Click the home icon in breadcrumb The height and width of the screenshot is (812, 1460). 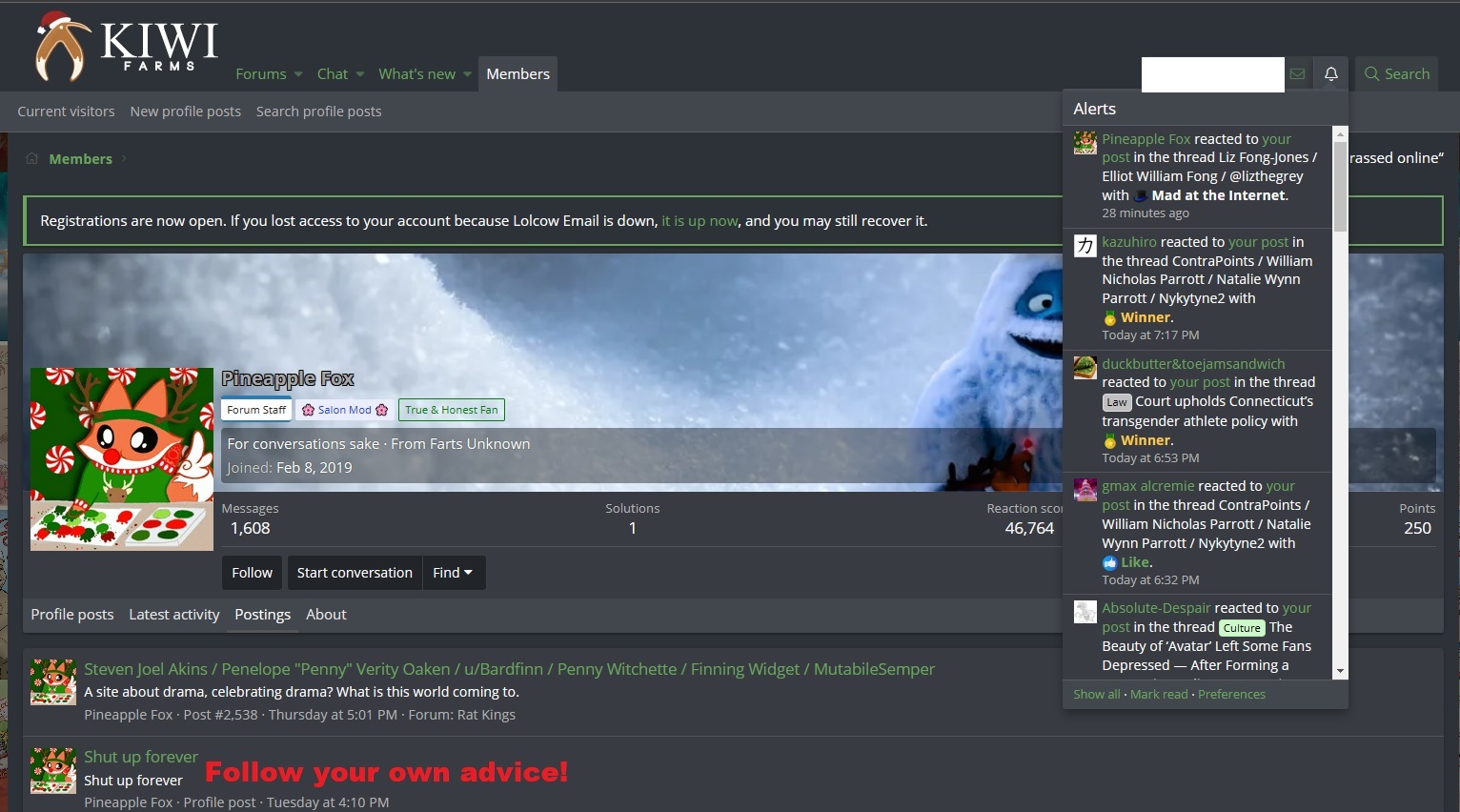(x=31, y=158)
